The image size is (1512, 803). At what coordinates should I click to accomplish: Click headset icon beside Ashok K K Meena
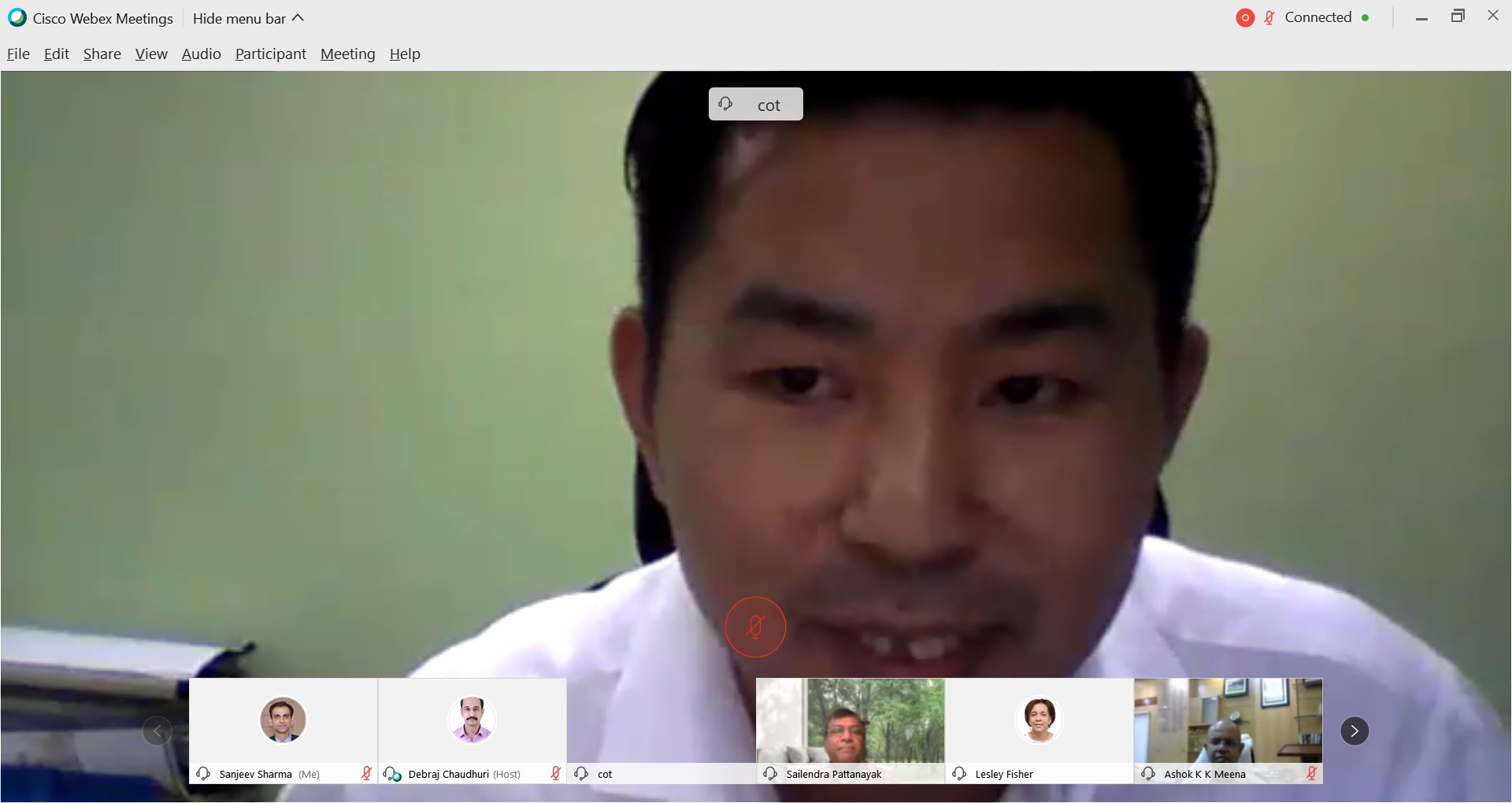[x=1148, y=774]
